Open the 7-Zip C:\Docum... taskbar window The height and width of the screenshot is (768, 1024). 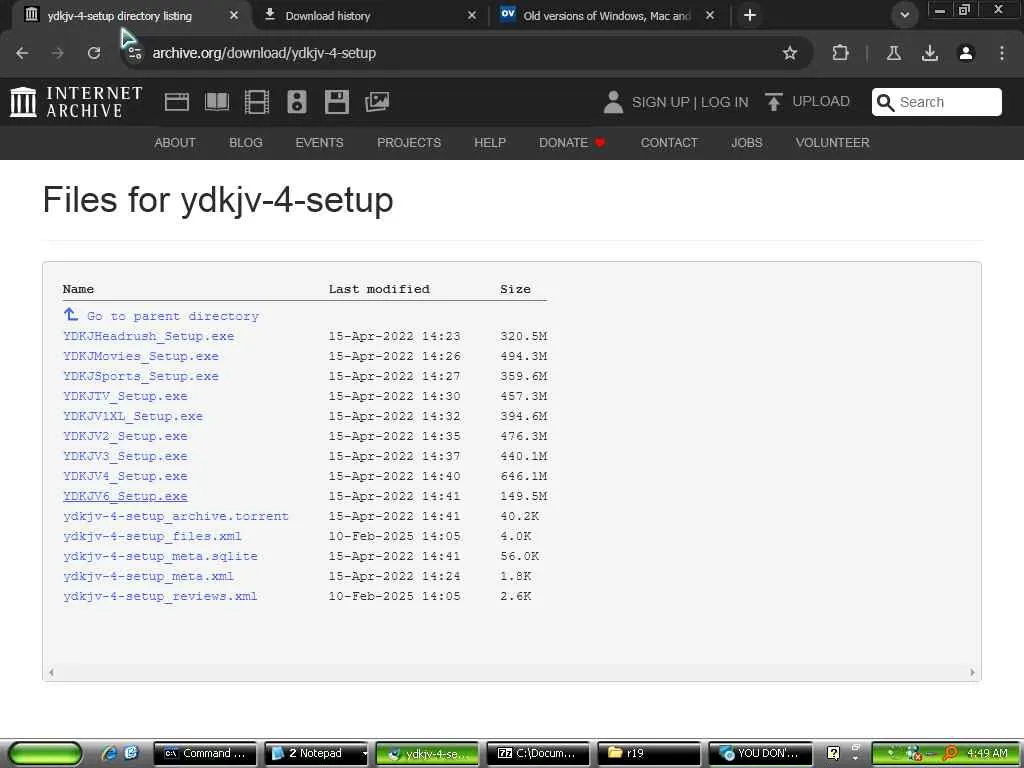(537, 754)
